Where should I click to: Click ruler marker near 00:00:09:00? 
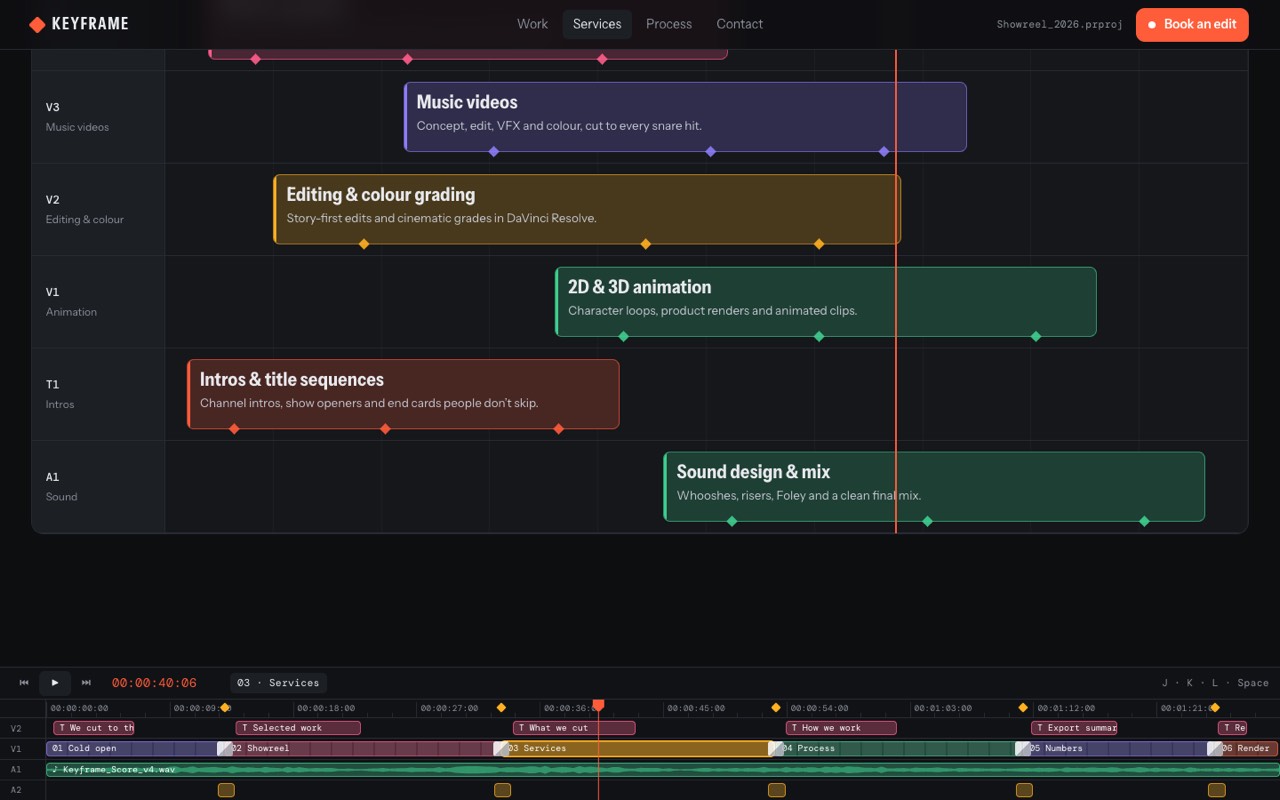click(x=225, y=708)
